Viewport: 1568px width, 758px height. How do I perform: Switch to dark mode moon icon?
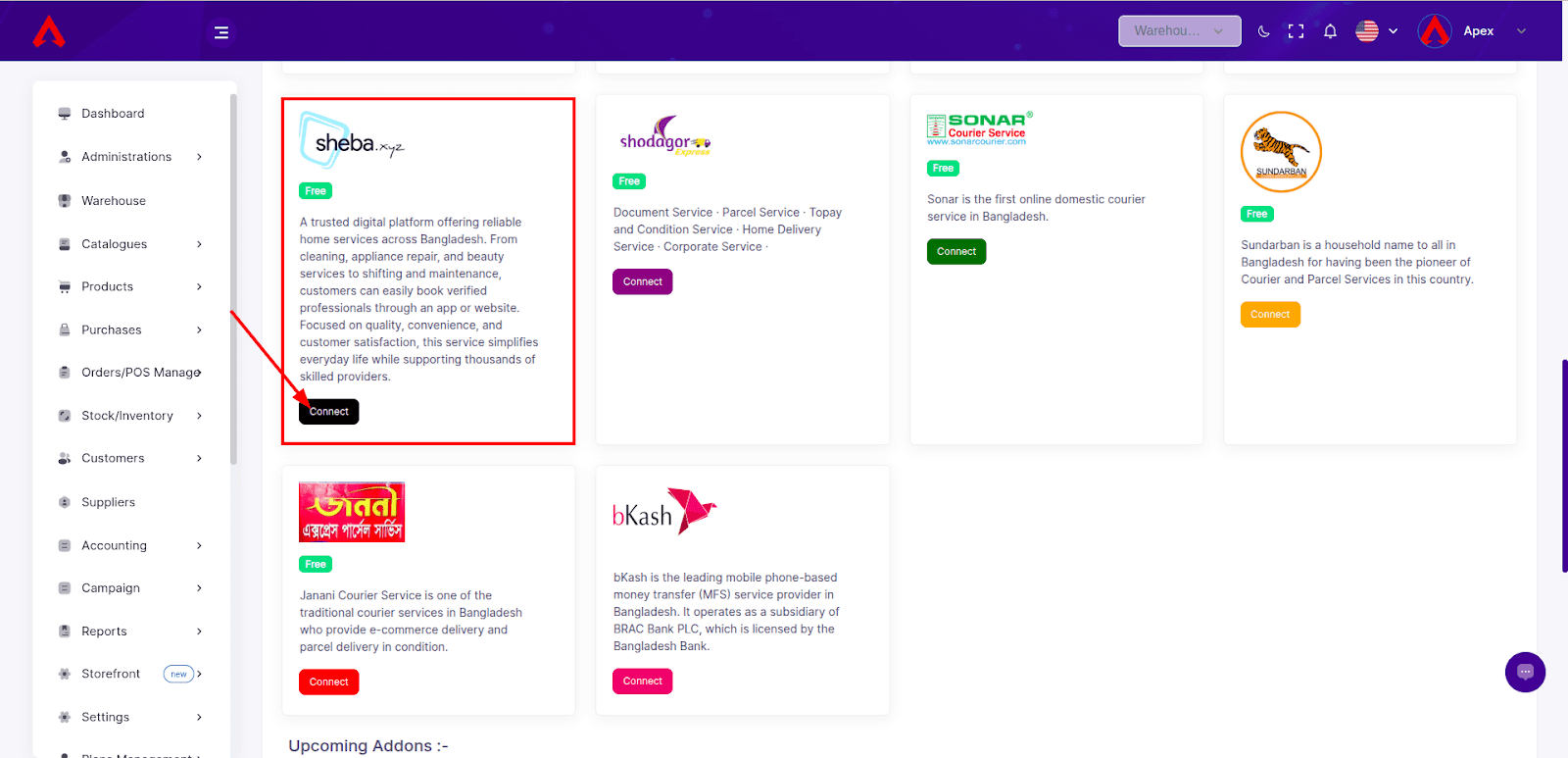coord(1264,31)
